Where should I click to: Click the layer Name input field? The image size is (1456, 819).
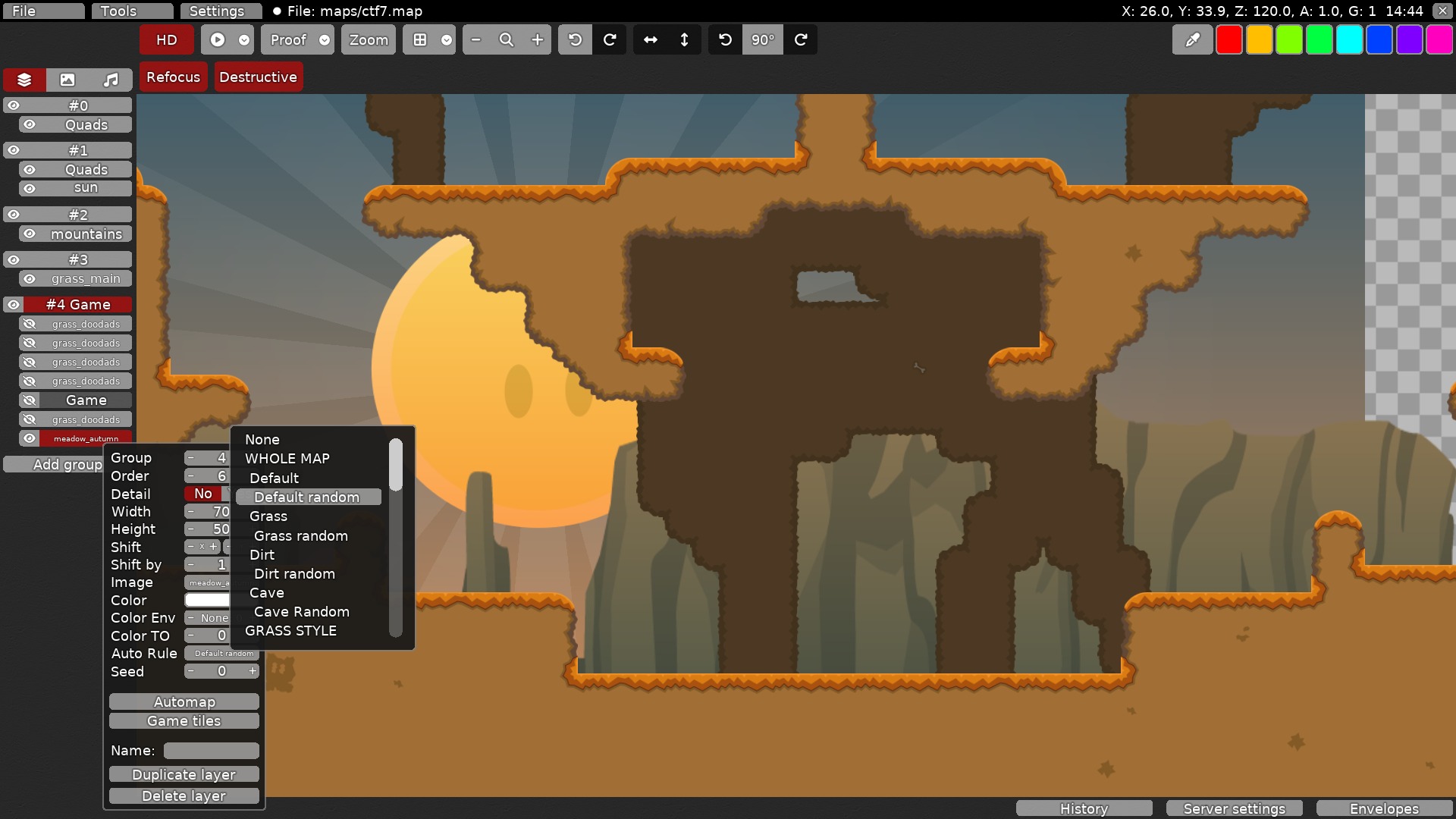click(x=211, y=750)
